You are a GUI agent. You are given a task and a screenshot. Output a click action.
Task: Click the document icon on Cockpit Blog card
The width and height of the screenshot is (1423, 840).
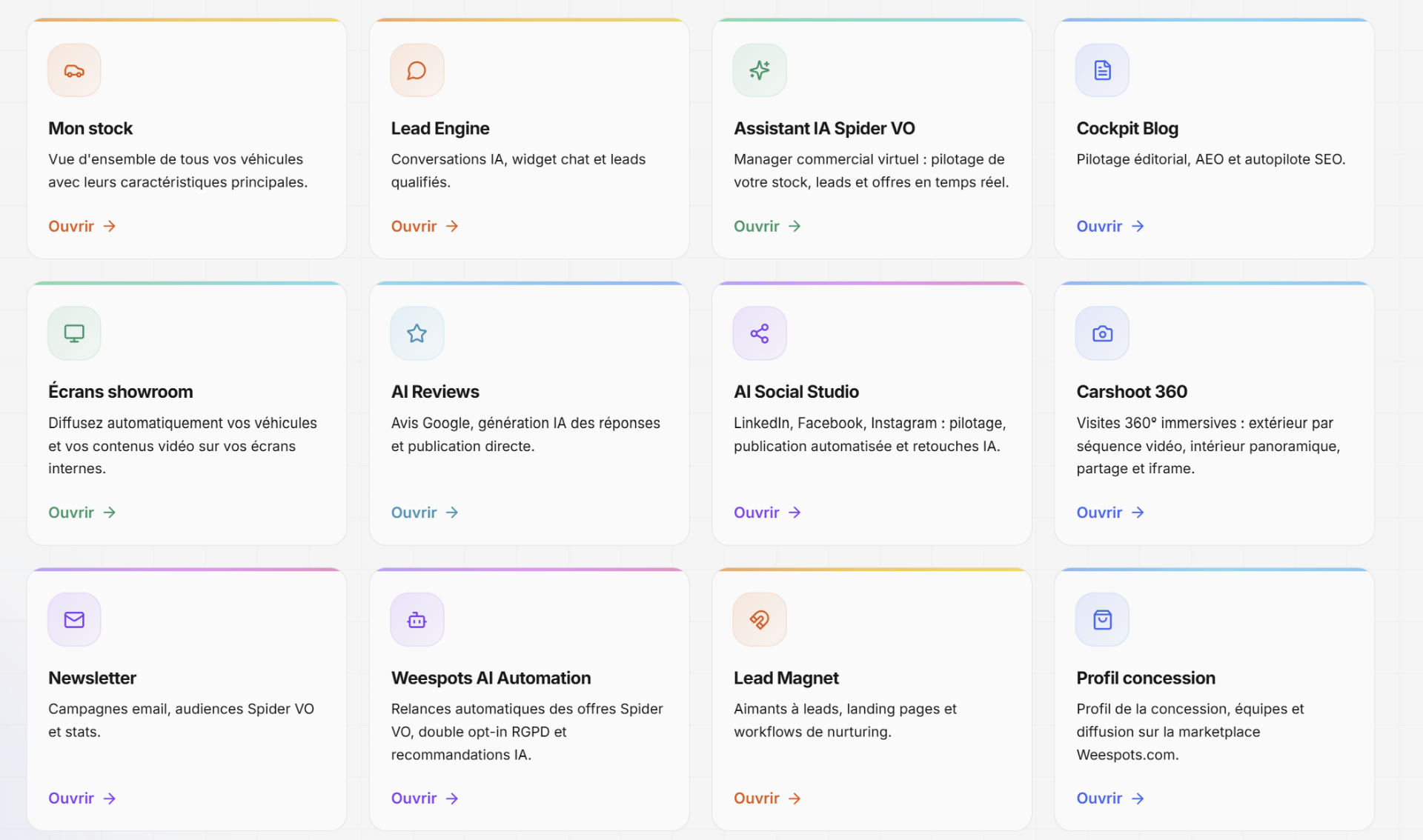1102,70
